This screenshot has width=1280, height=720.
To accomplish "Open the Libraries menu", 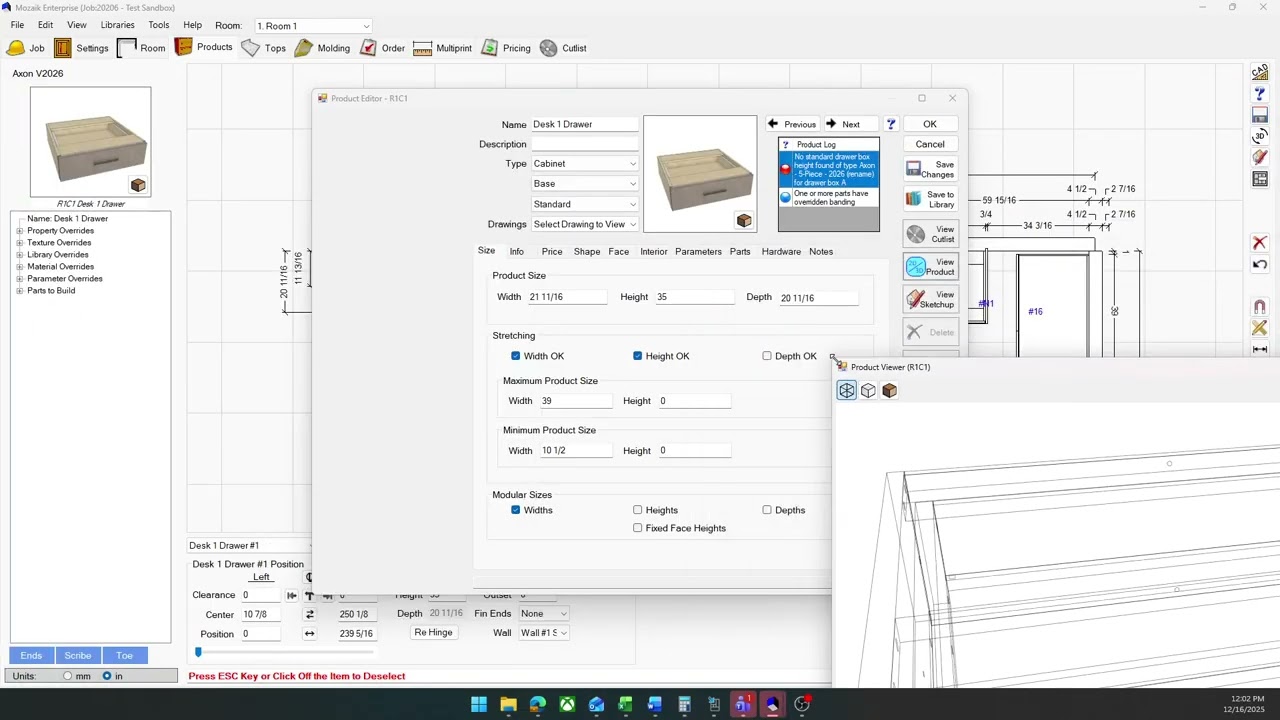I will point(117,25).
